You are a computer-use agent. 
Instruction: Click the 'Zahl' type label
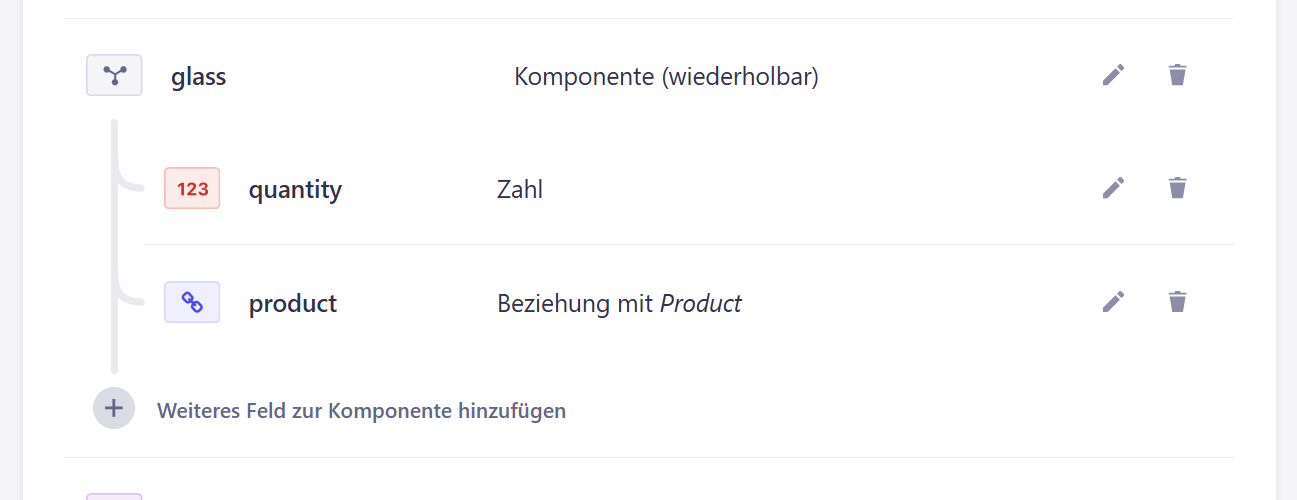pos(520,189)
